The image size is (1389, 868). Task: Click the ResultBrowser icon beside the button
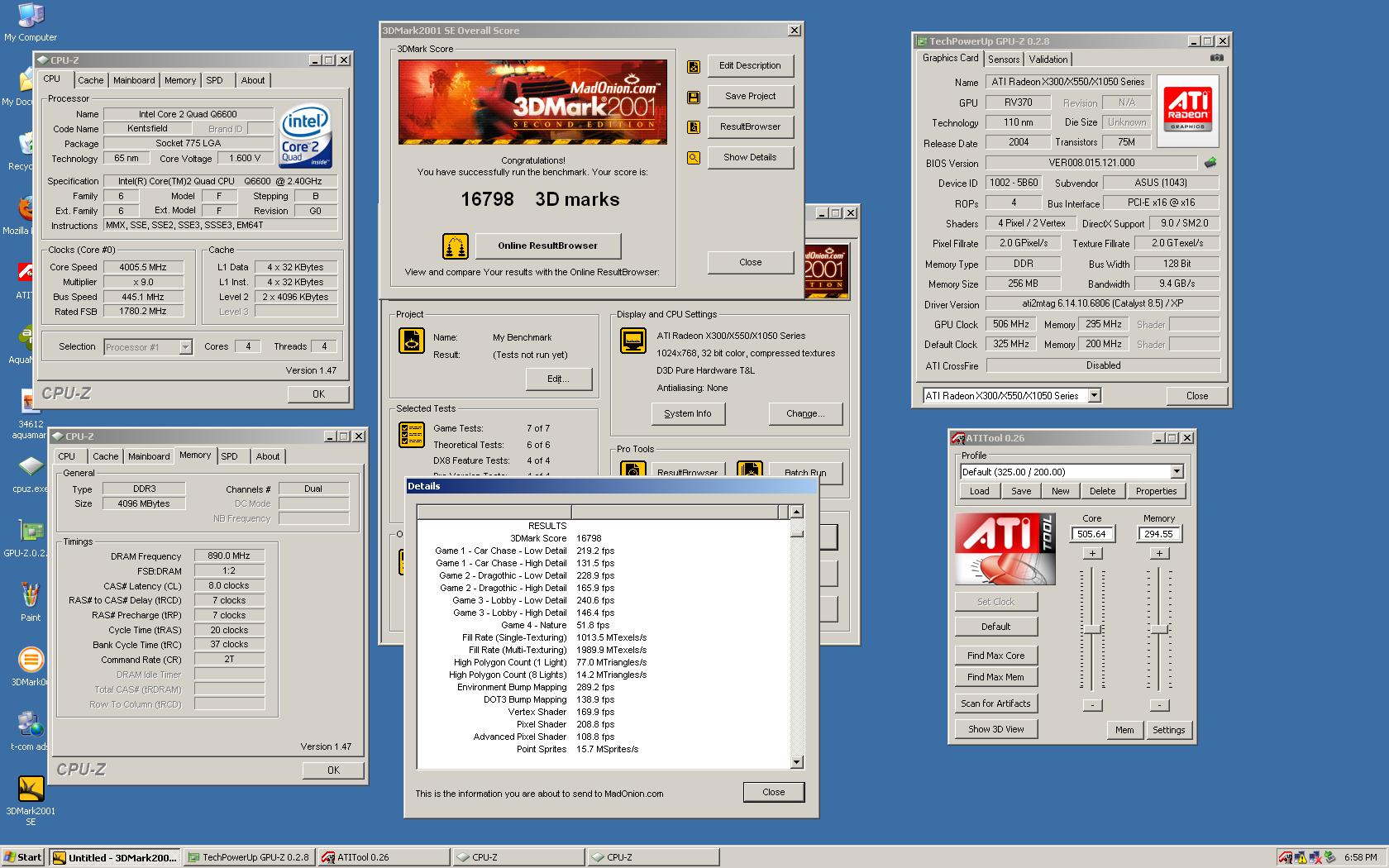tap(694, 127)
